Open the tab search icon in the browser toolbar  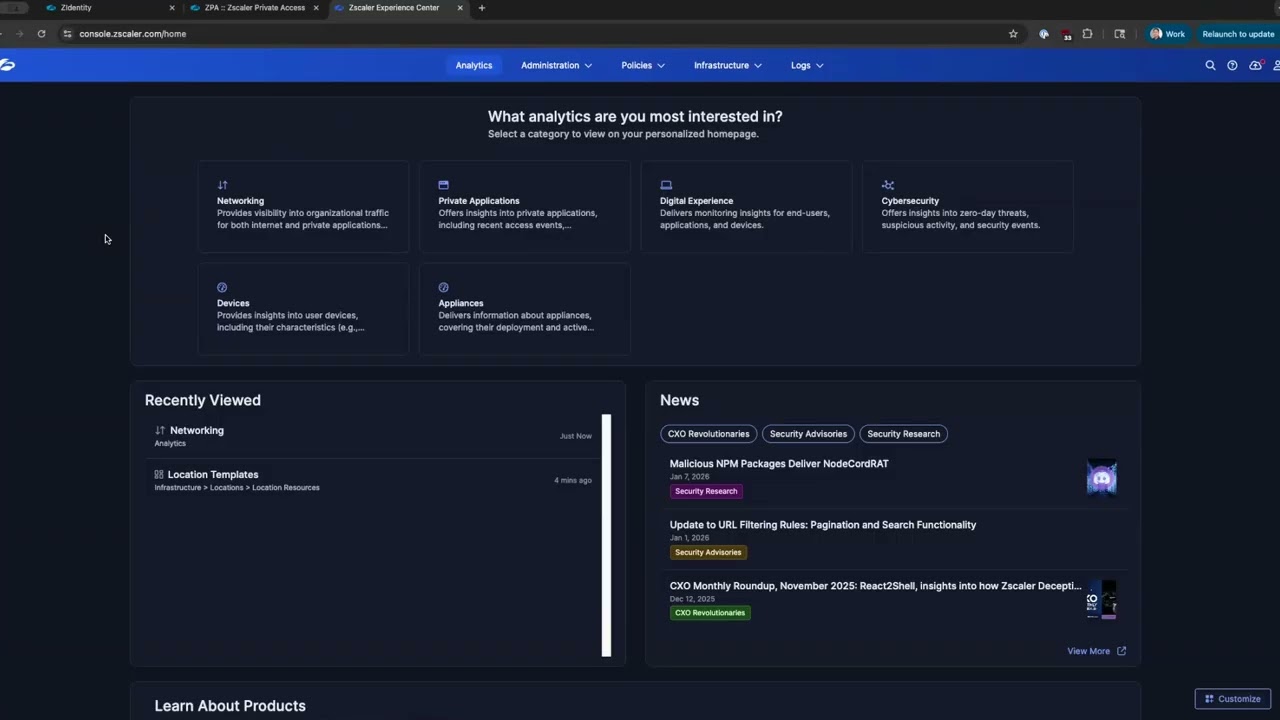[x=1119, y=34]
